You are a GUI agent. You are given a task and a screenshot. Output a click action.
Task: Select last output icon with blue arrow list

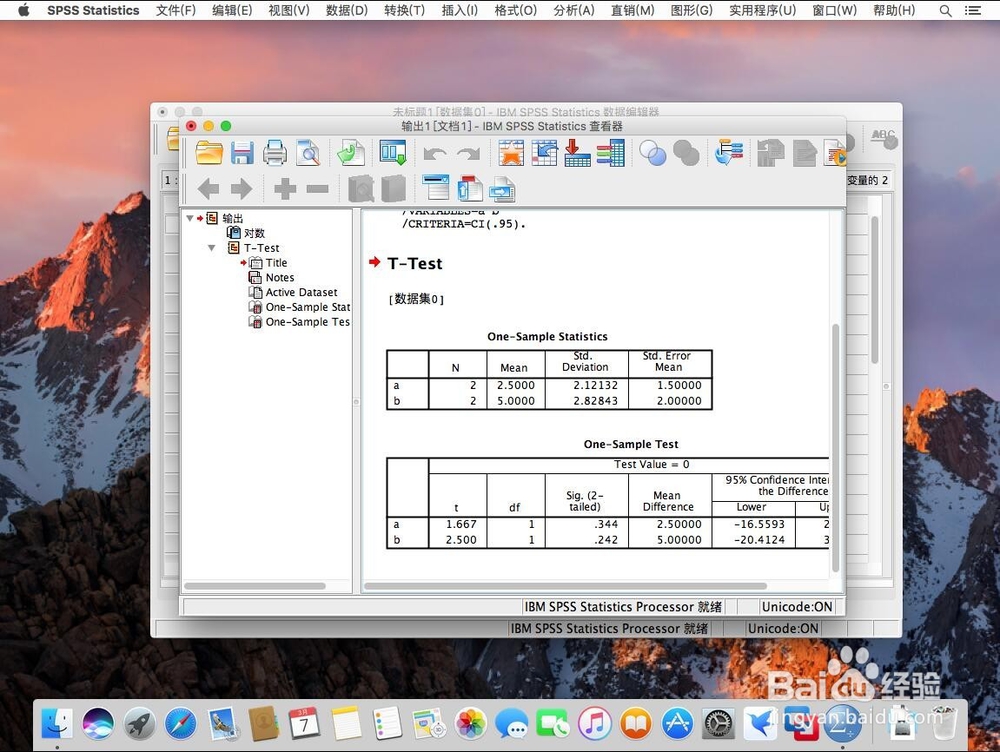(x=729, y=153)
